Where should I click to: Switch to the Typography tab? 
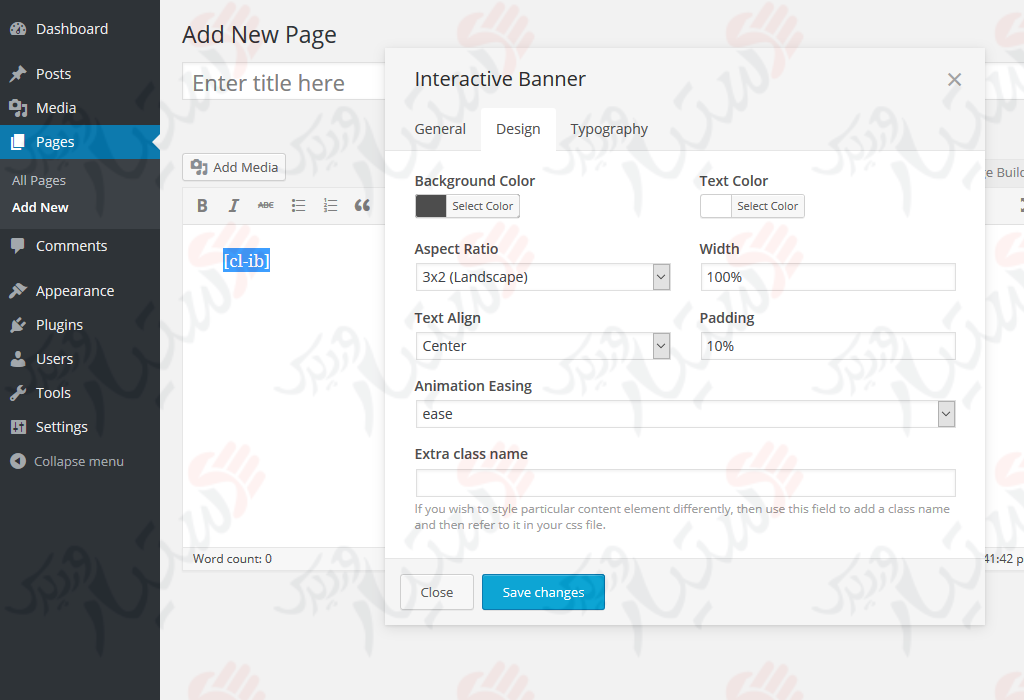click(x=609, y=129)
